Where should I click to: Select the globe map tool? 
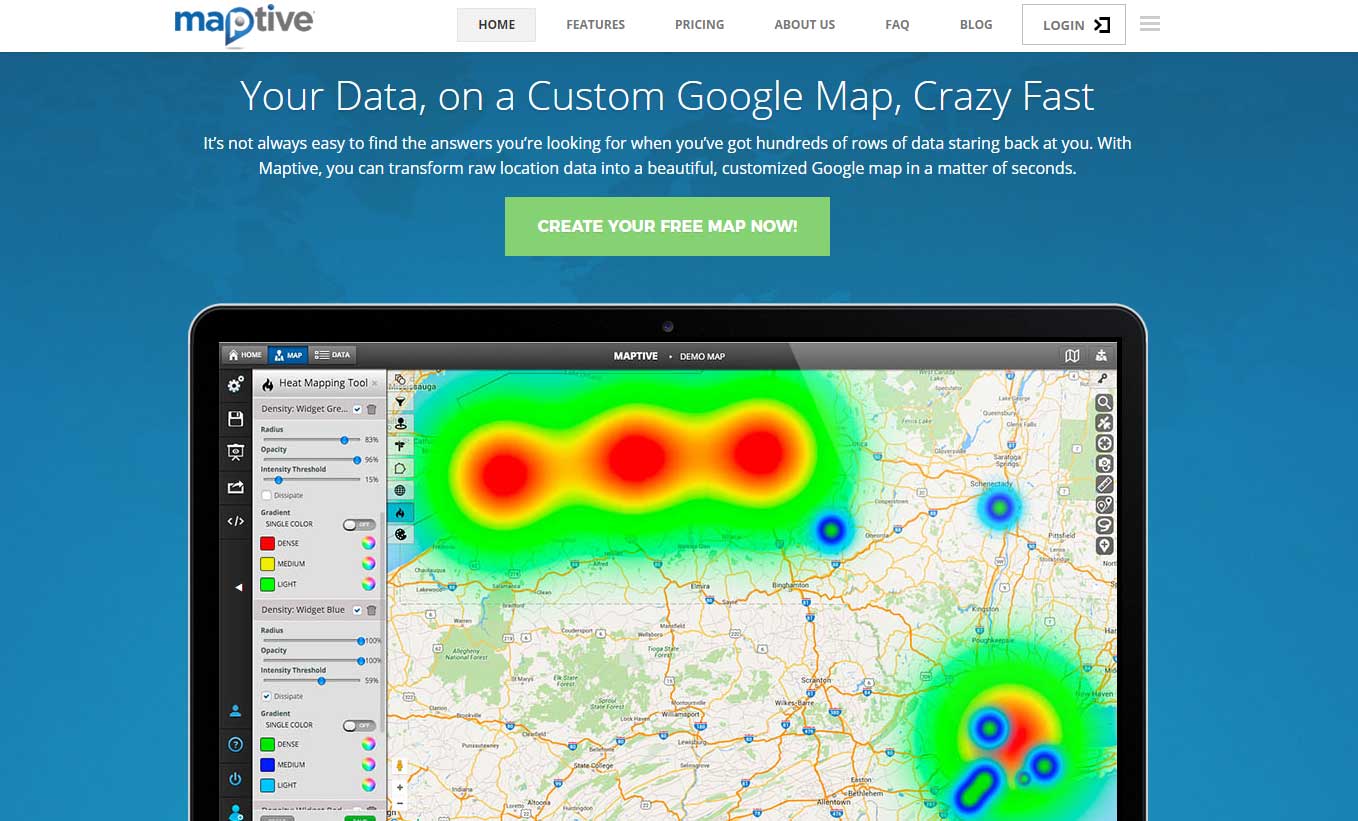[400, 490]
